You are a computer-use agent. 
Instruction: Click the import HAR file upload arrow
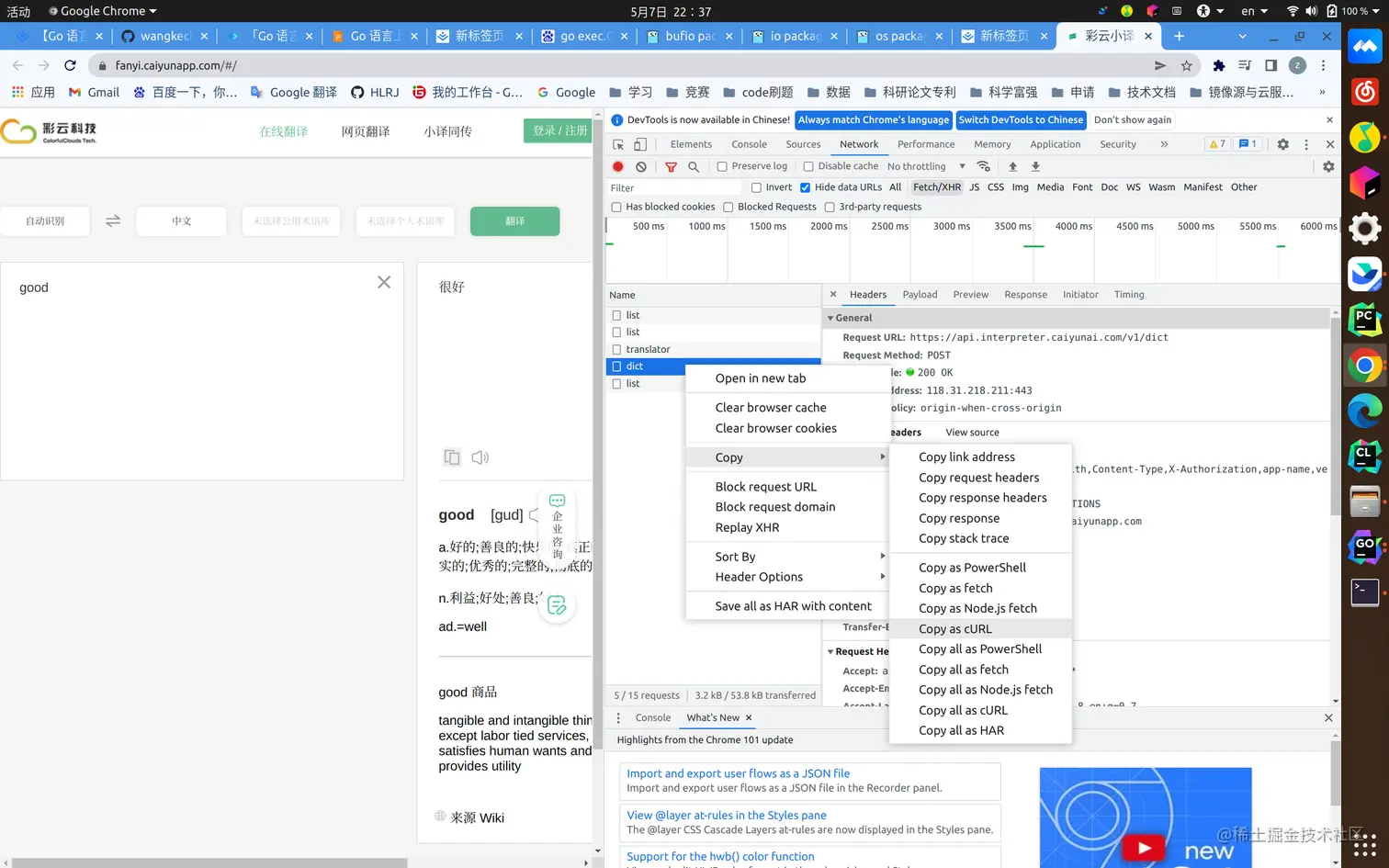point(1012,166)
